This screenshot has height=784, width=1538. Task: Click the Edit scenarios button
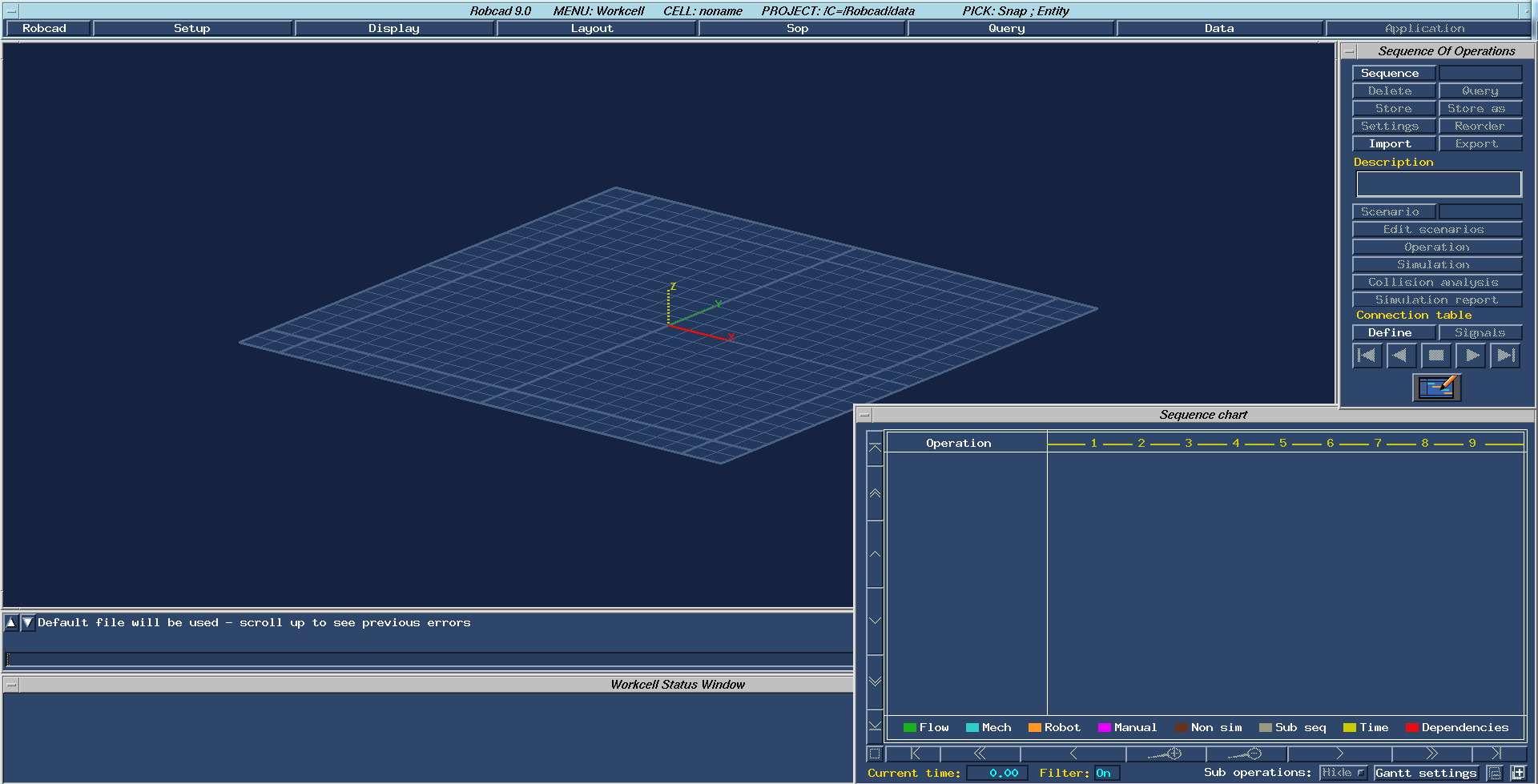pyautogui.click(x=1437, y=230)
